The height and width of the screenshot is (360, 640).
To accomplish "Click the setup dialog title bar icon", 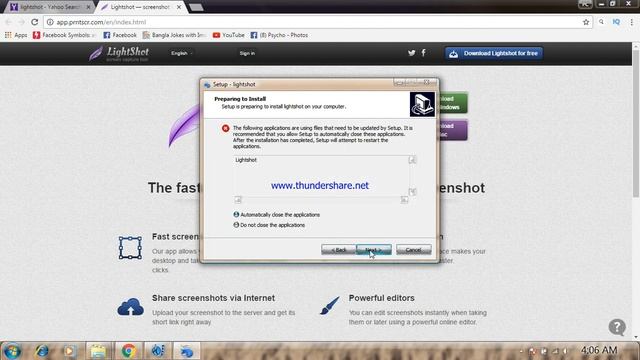I will pyautogui.click(x=207, y=84).
